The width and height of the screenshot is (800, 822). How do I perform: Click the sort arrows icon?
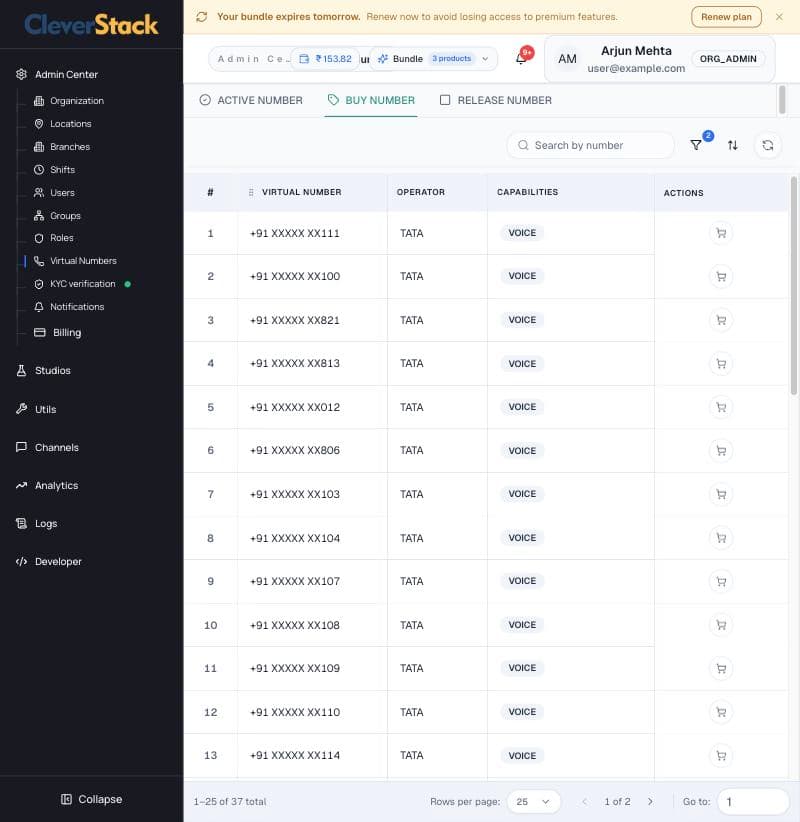point(733,145)
